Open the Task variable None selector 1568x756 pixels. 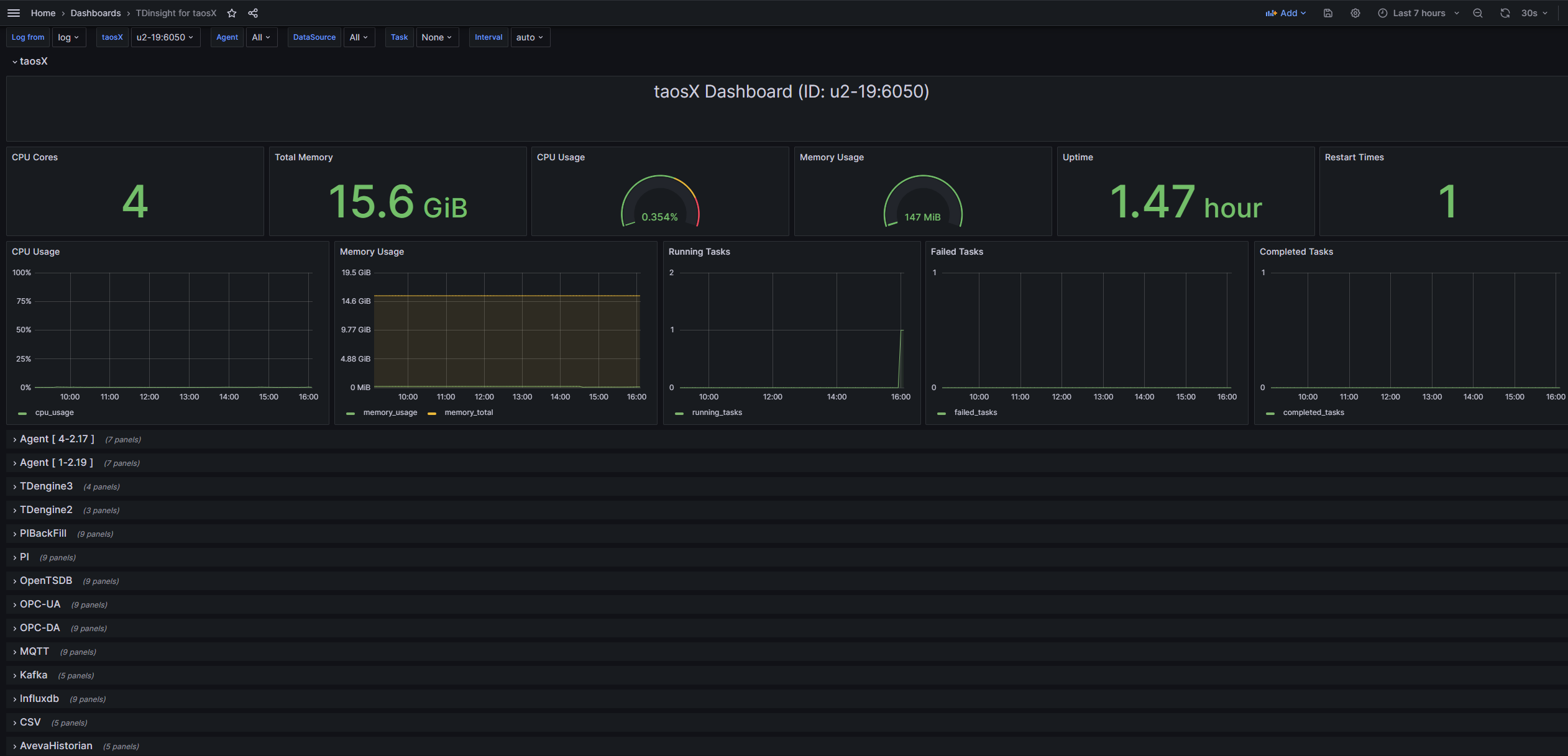tap(436, 37)
